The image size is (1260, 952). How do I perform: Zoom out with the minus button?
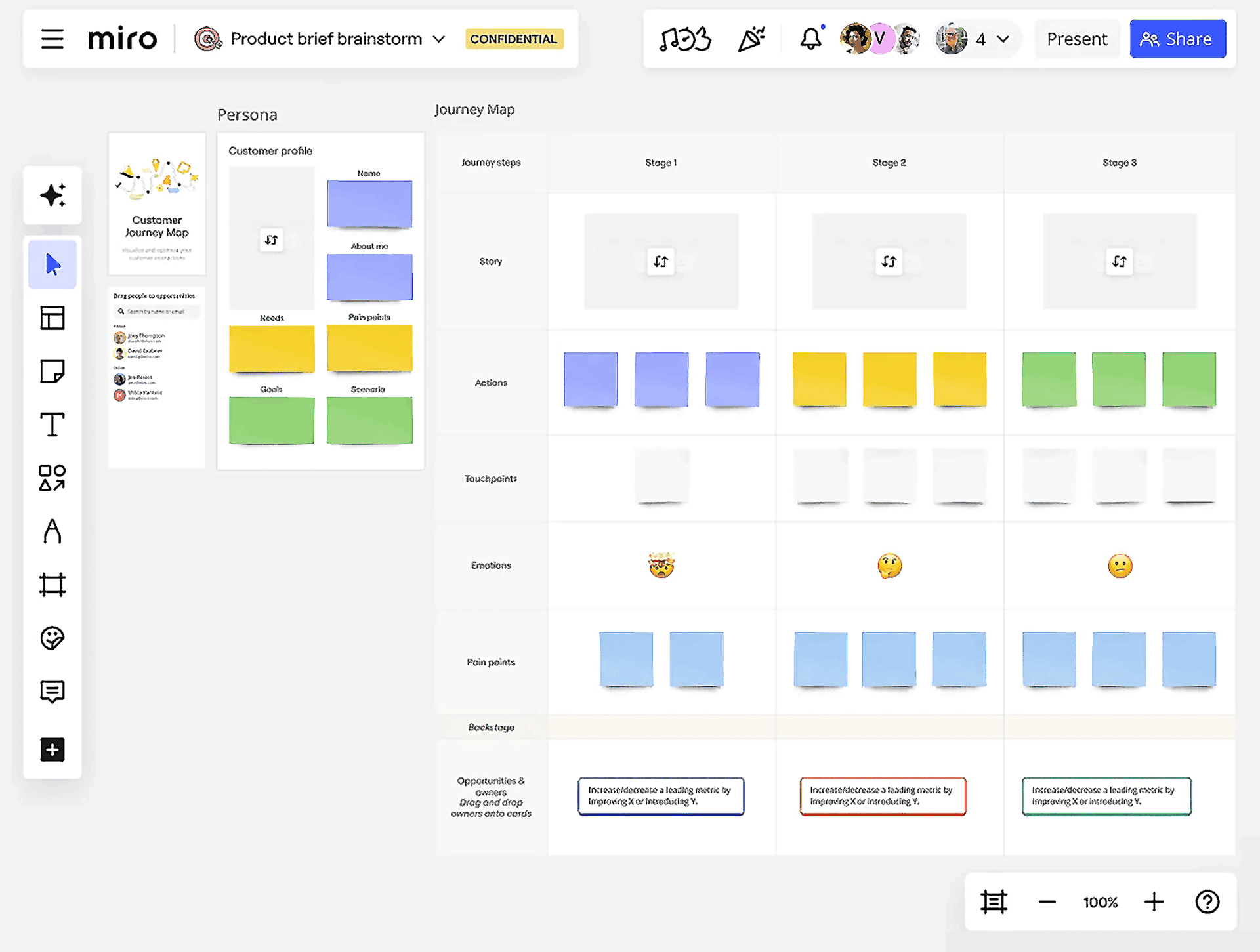pos(1047,902)
